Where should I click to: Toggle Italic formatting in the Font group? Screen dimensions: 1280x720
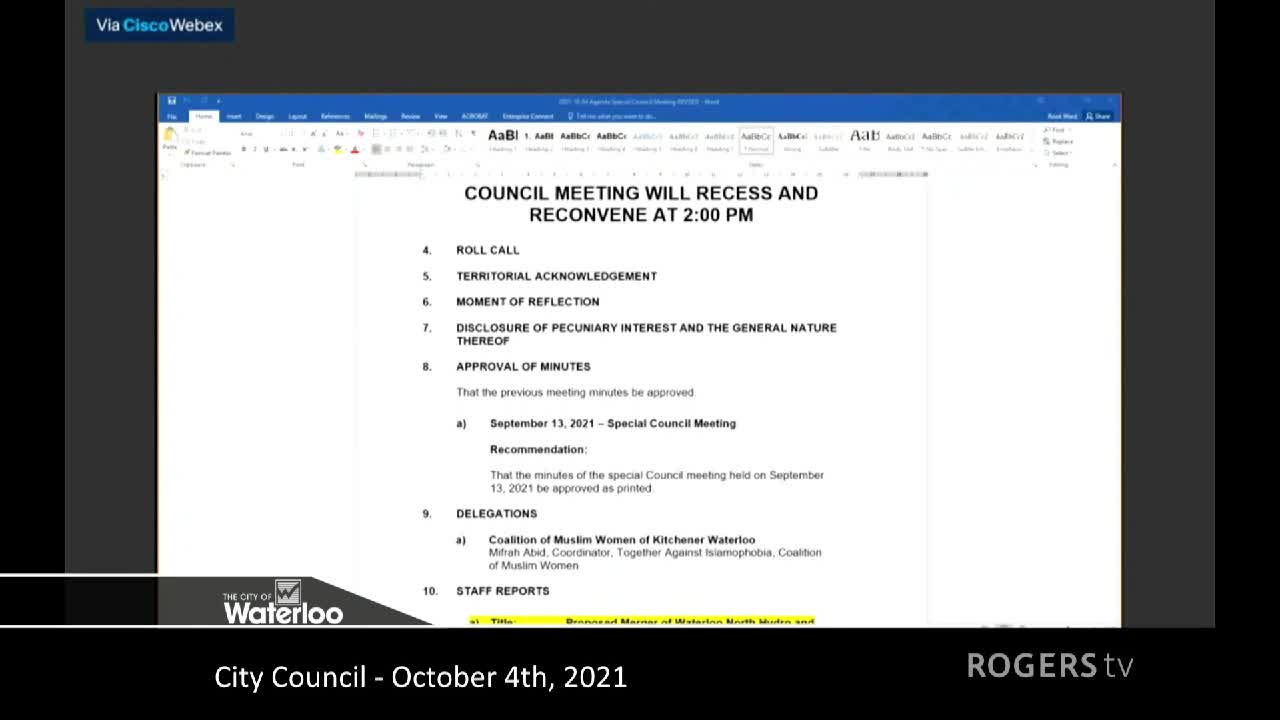point(255,149)
